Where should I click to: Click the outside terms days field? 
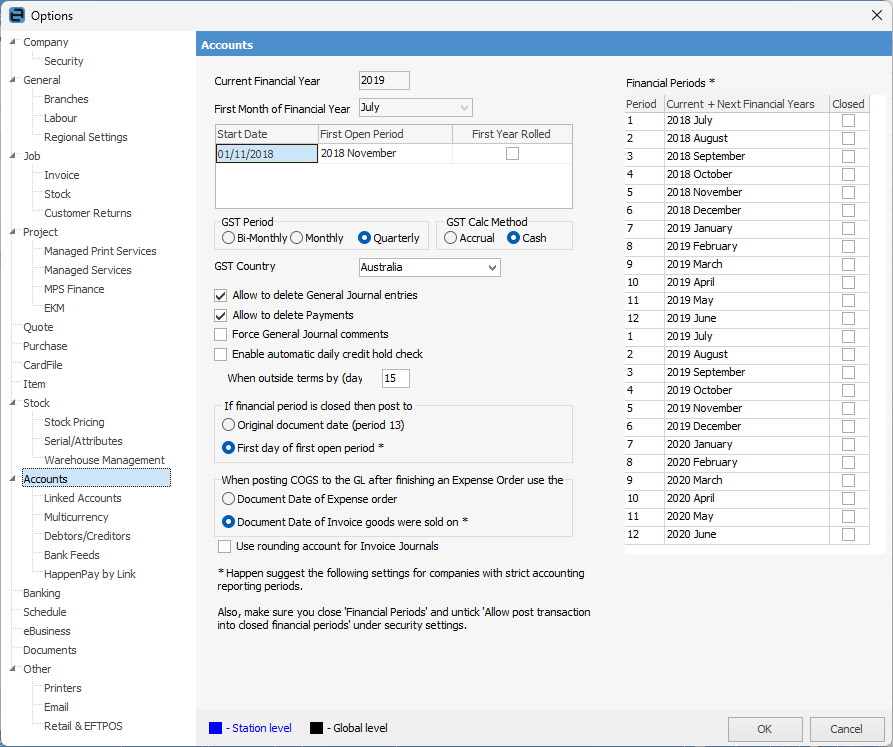point(395,378)
